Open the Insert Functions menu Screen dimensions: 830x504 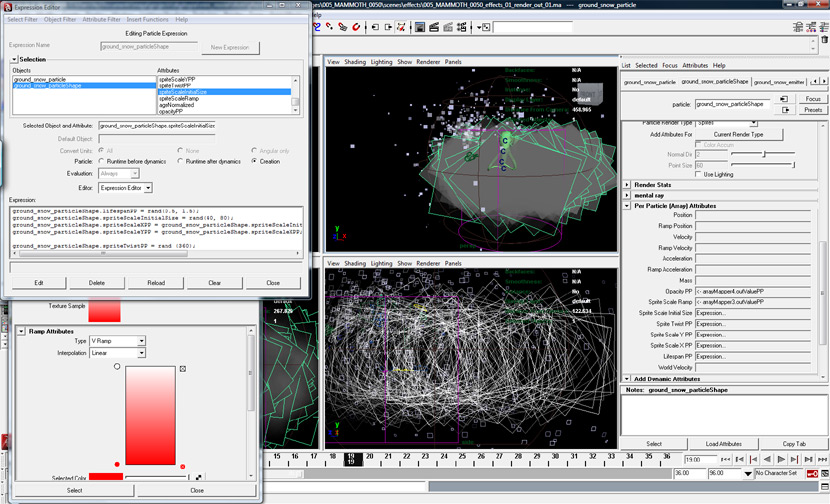pyautogui.click(x=147, y=19)
